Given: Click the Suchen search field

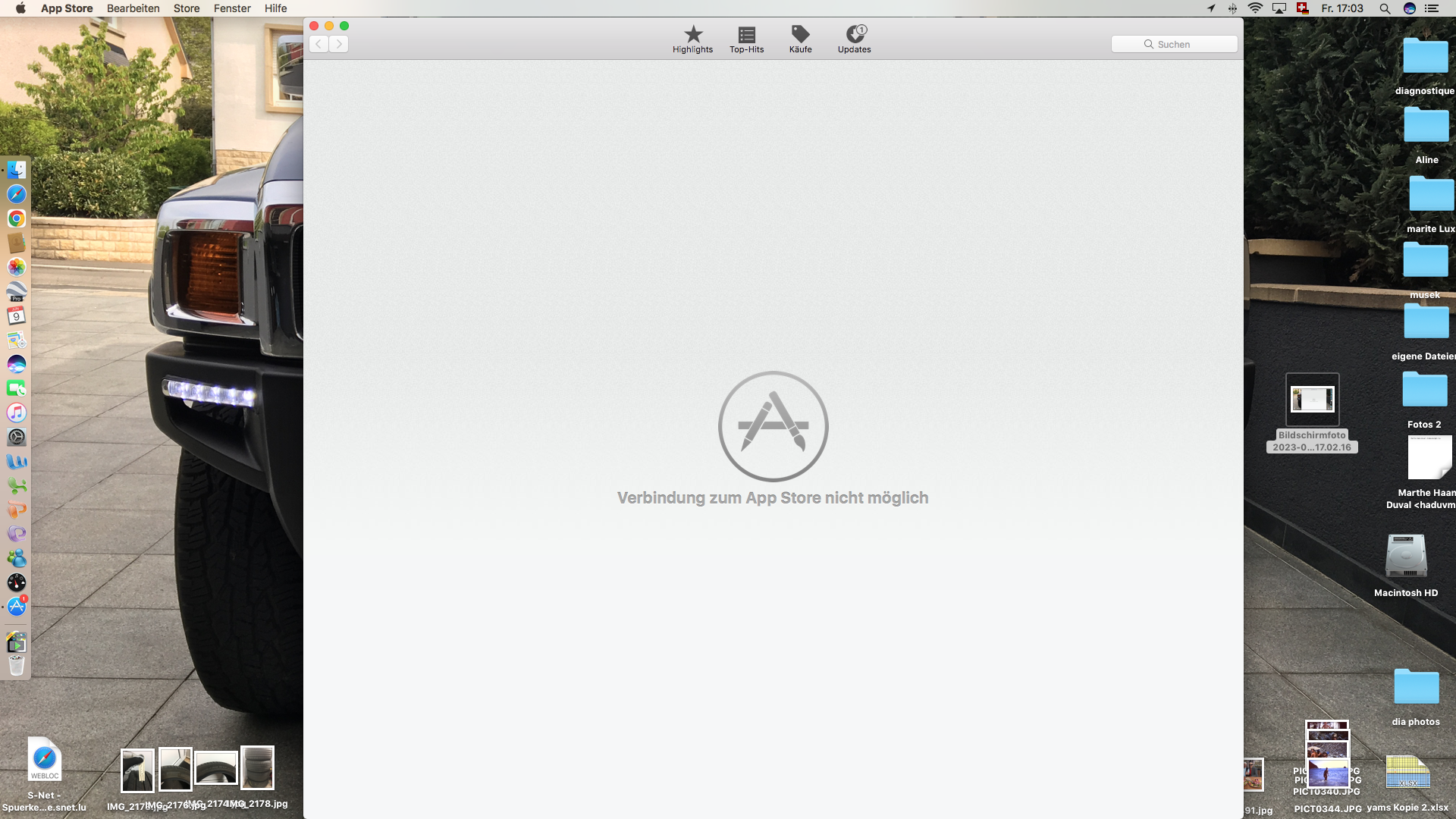Looking at the screenshot, I should coord(1174,44).
